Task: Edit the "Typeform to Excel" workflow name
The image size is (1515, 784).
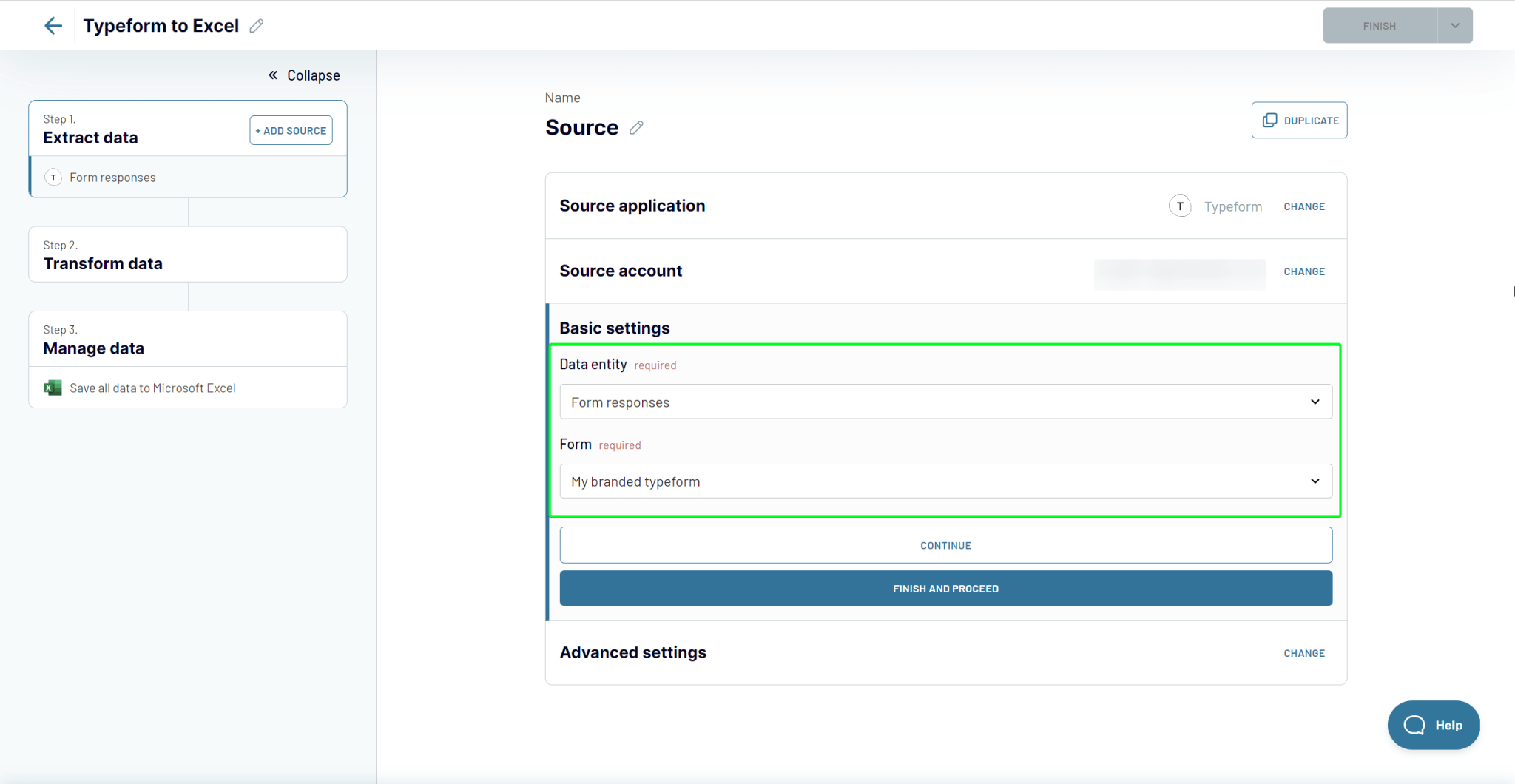Action: coord(256,25)
